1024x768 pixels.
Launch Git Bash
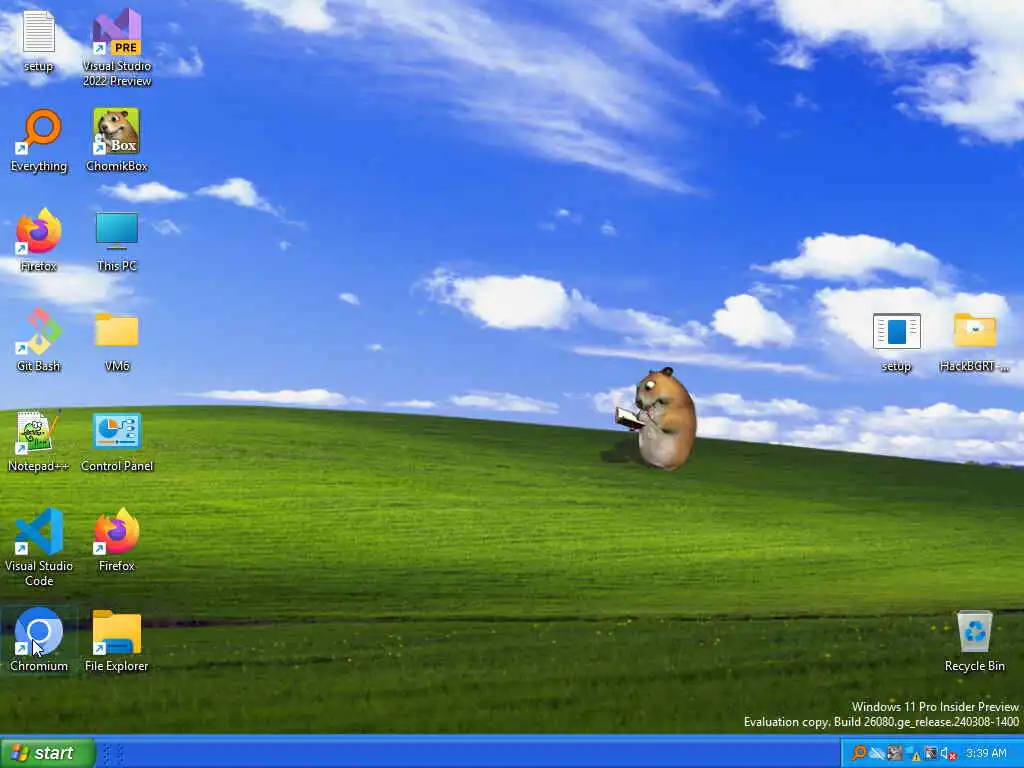pyautogui.click(x=39, y=340)
